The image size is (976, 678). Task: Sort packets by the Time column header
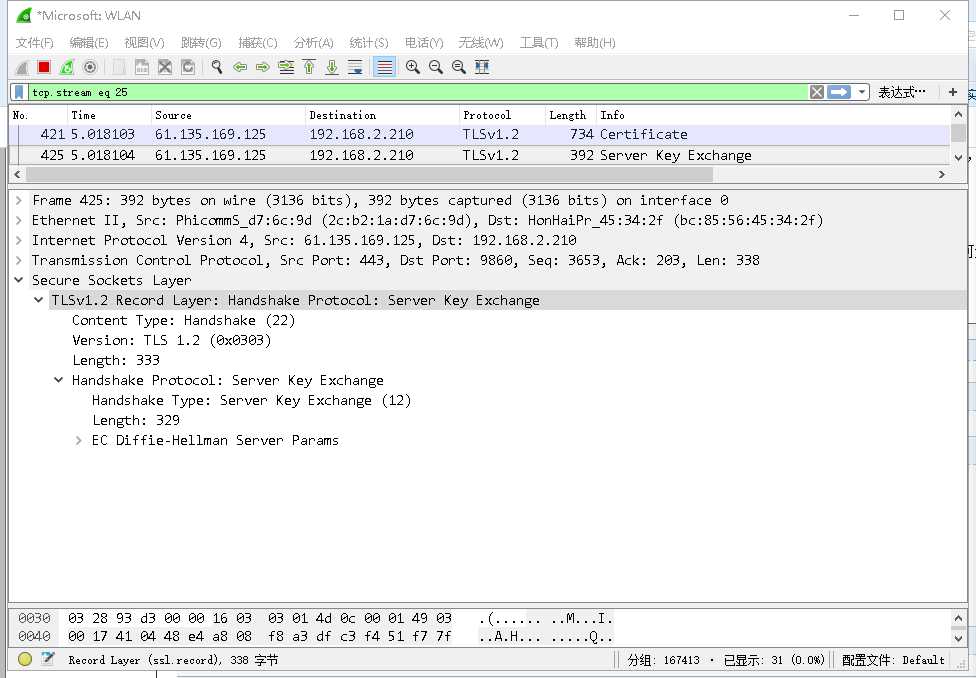click(109, 115)
